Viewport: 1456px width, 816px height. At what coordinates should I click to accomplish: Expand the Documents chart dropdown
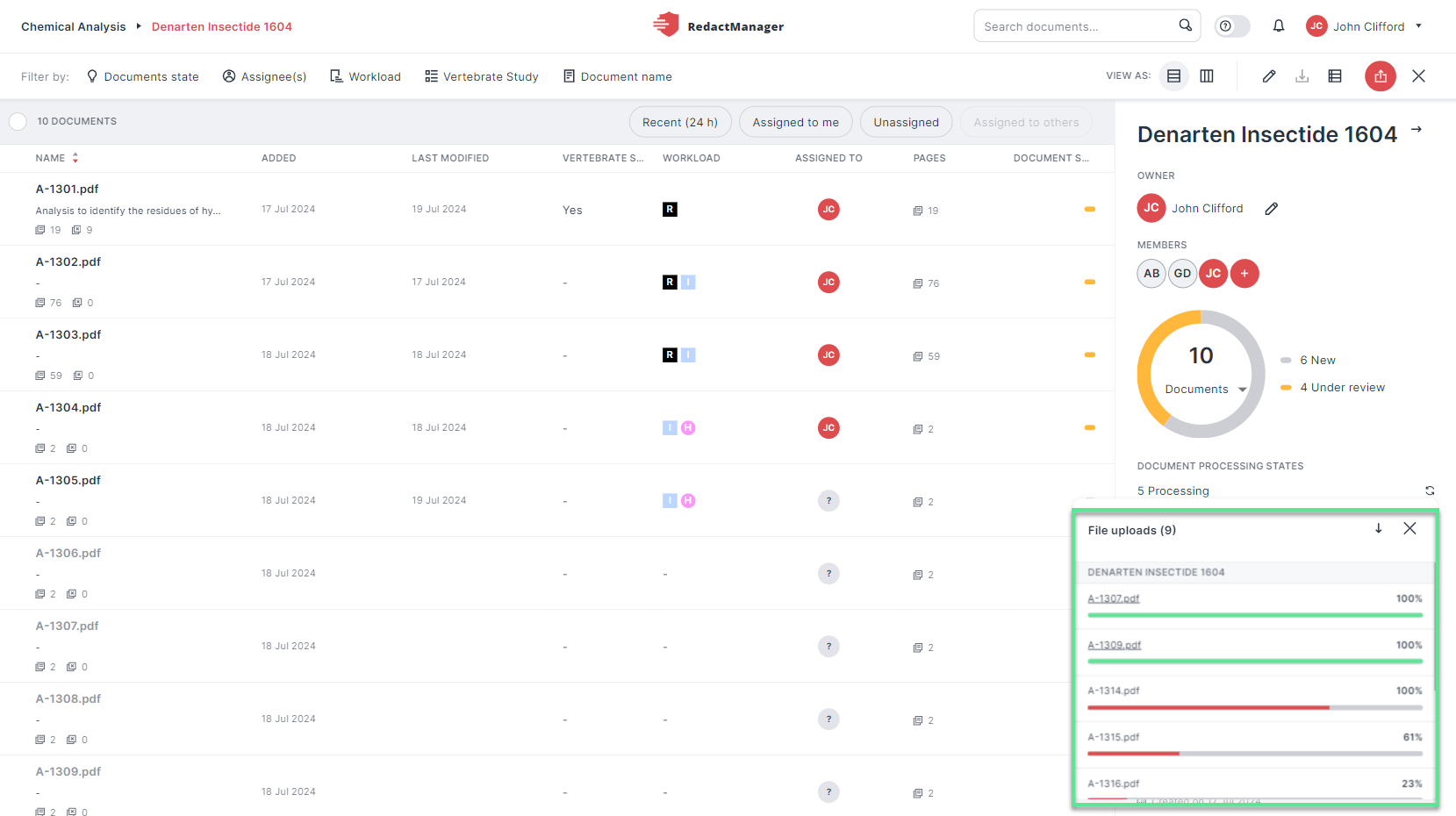[x=1206, y=389]
